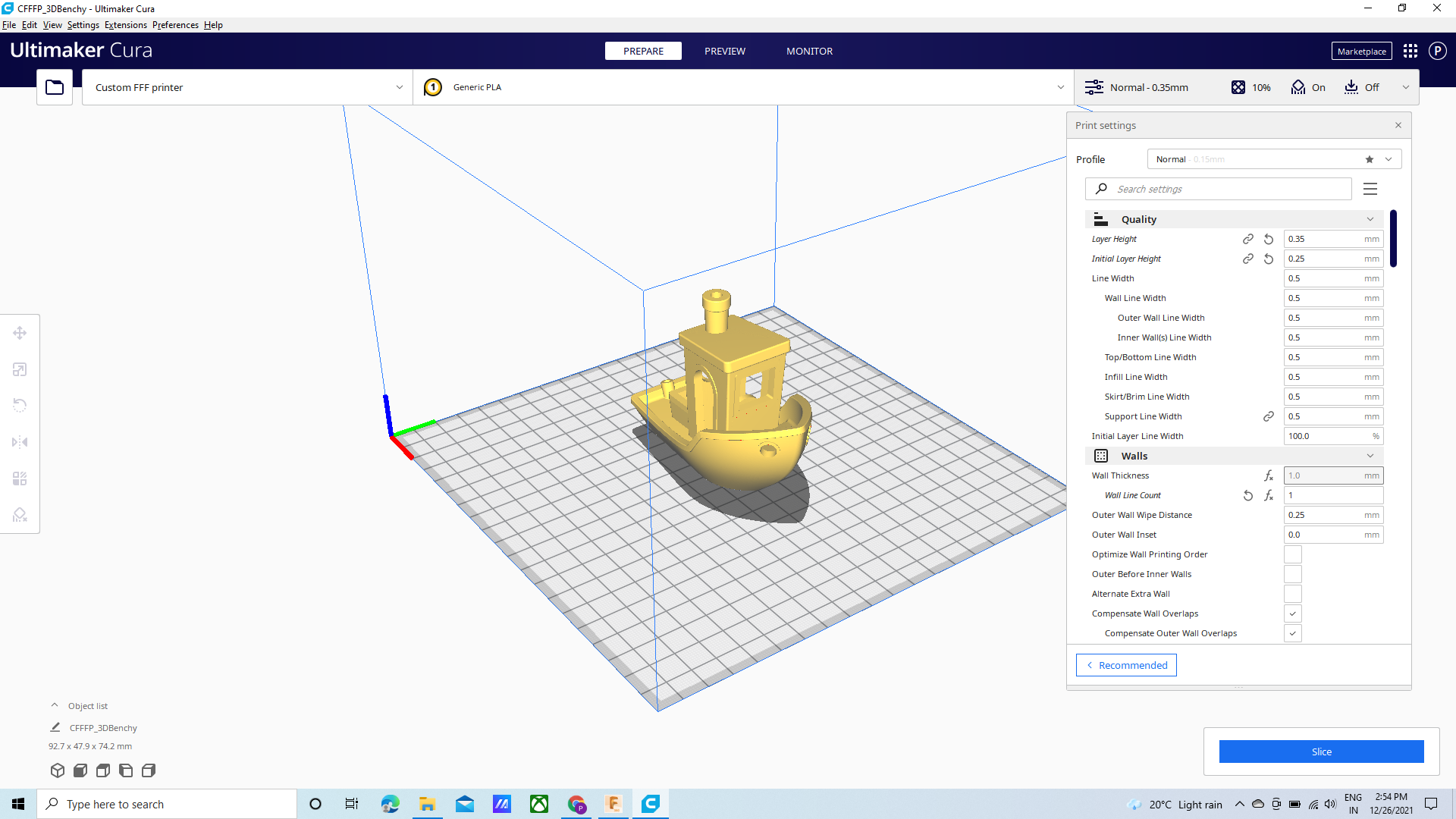1456x819 pixels.
Task: Open the Extensions menu
Action: point(126,25)
